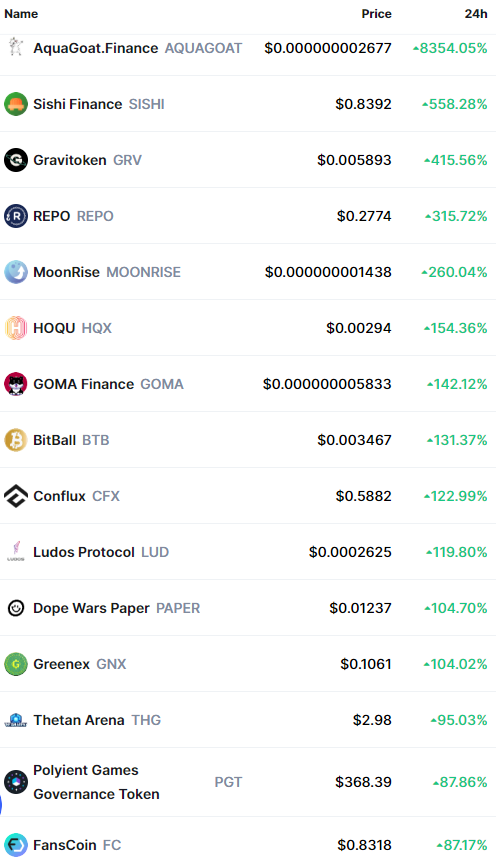This screenshot has height=861, width=496.
Task: Open the Sishi Finance orange logo icon
Action: tap(15, 104)
